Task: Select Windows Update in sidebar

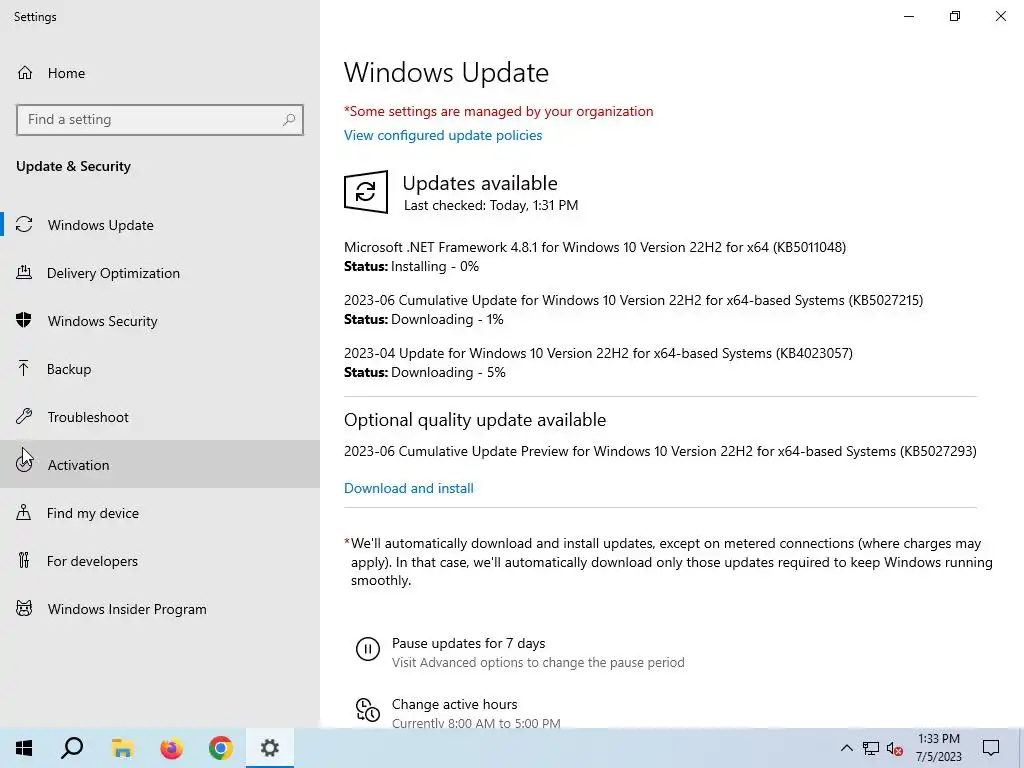Action: pos(160,225)
